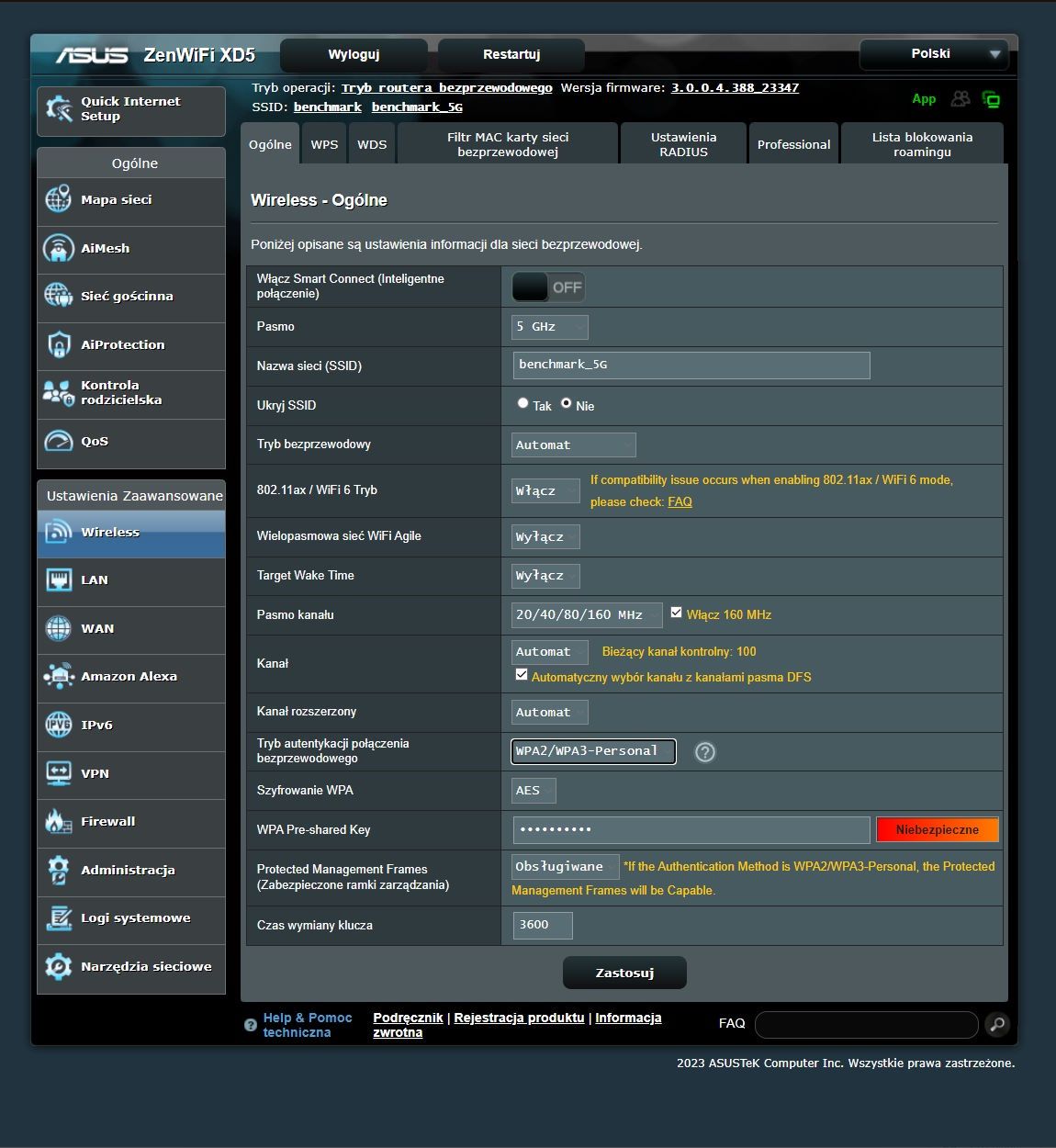Open Lista blokowania roamingu tab
The width and height of the screenshot is (1056, 1148).
pos(922,145)
